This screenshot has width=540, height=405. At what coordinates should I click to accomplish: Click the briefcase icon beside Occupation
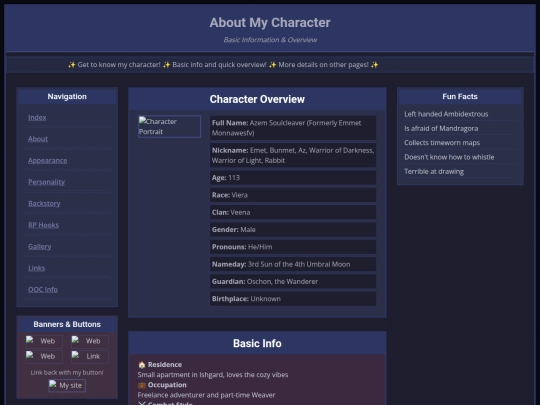coord(142,385)
